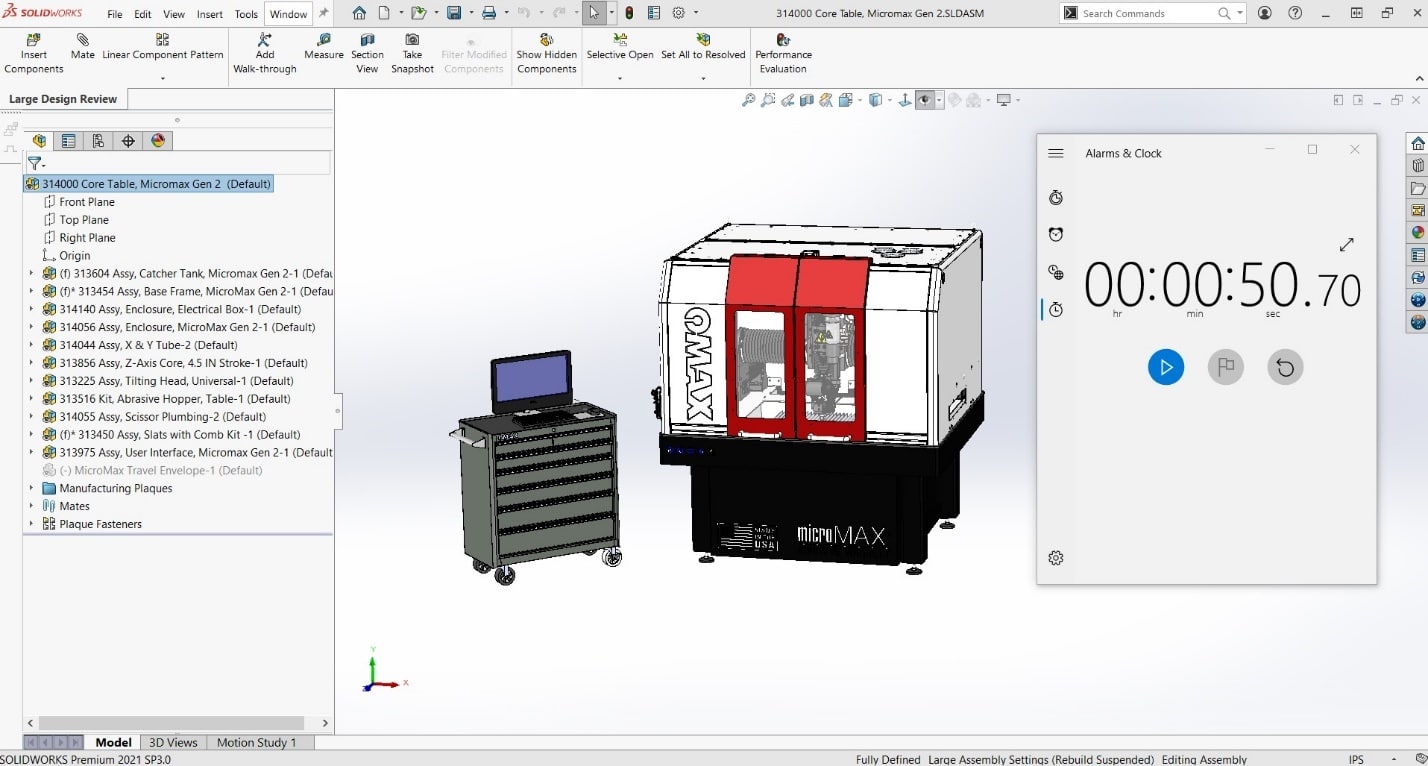Open the Options gear icon
Image resolution: width=1428 pixels, height=766 pixels.
[679, 13]
